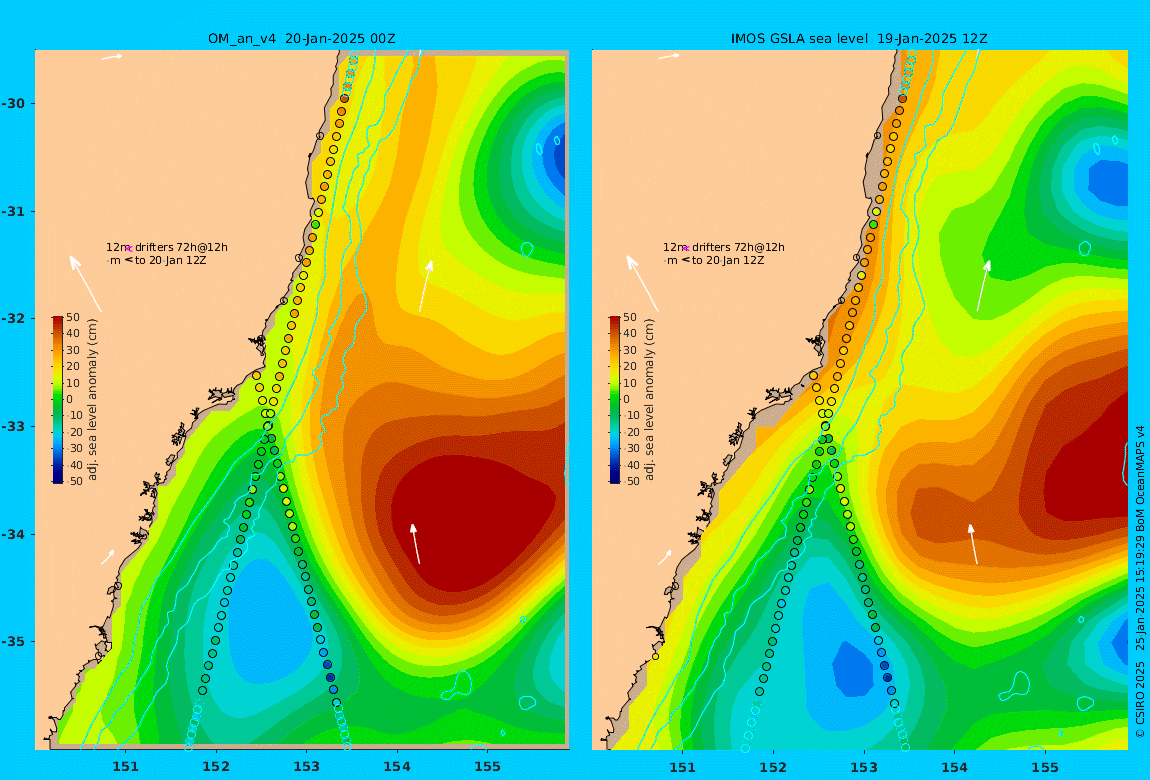Click longitude label "151" under left map
Image resolution: width=1150 pixels, height=780 pixels.
click(125, 767)
